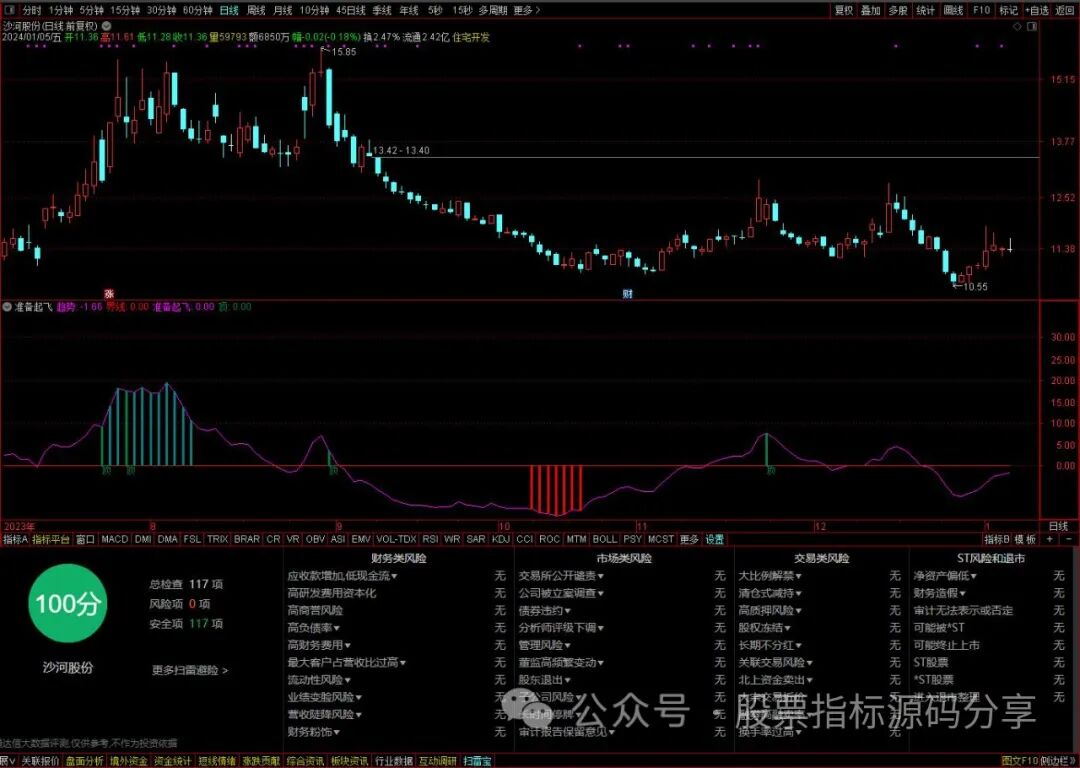Image resolution: width=1080 pixels, height=768 pixels.
Task: Click the 窗口 indicator tab
Action: click(x=85, y=539)
